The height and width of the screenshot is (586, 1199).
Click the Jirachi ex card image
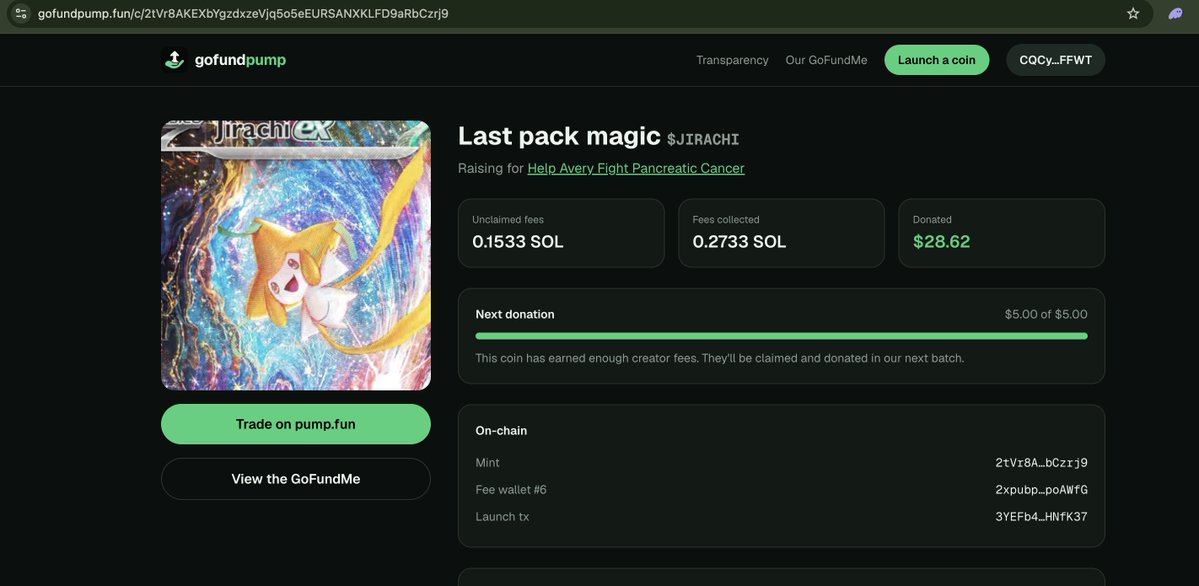pyautogui.click(x=296, y=256)
